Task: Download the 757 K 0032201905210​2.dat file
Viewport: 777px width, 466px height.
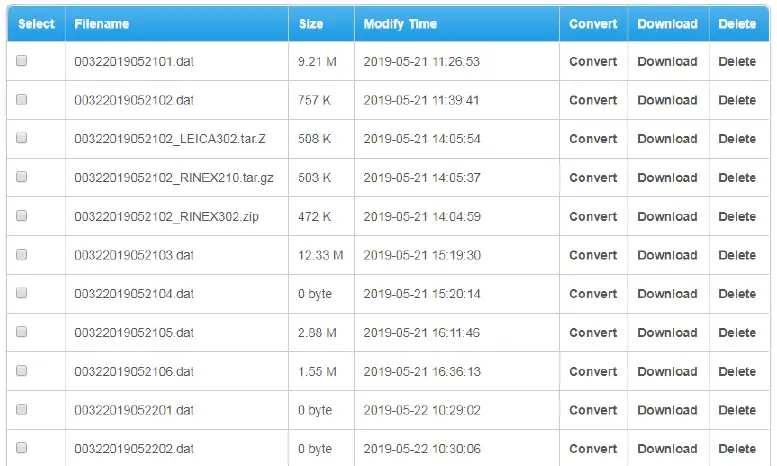Action: pyautogui.click(x=667, y=100)
